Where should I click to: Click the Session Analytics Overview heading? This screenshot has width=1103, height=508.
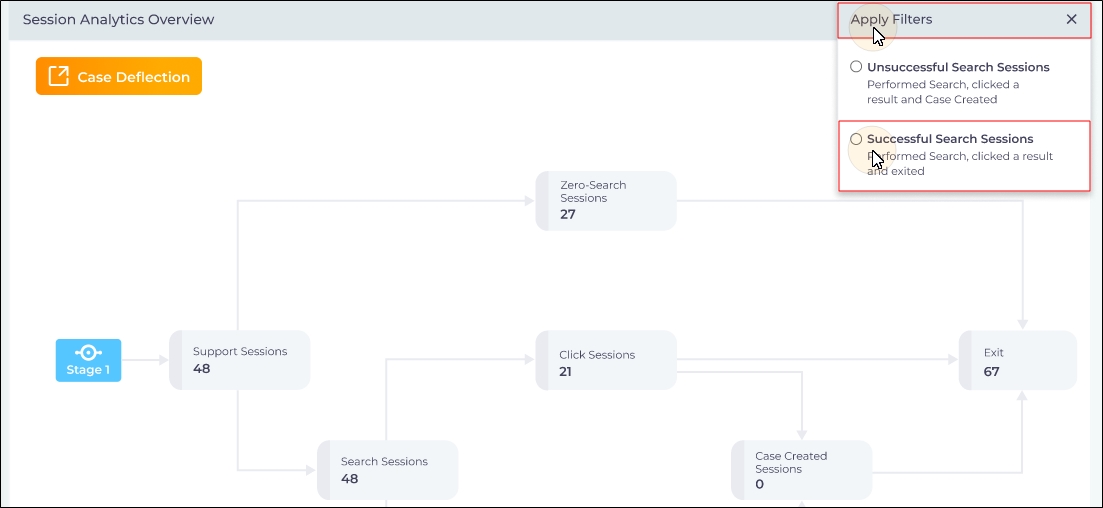pos(118,20)
